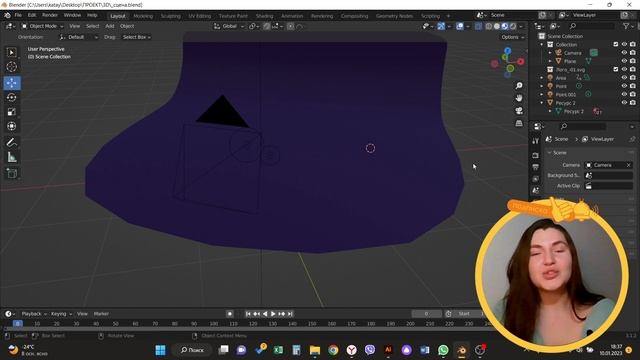Select the Annotate tool

click(11, 142)
